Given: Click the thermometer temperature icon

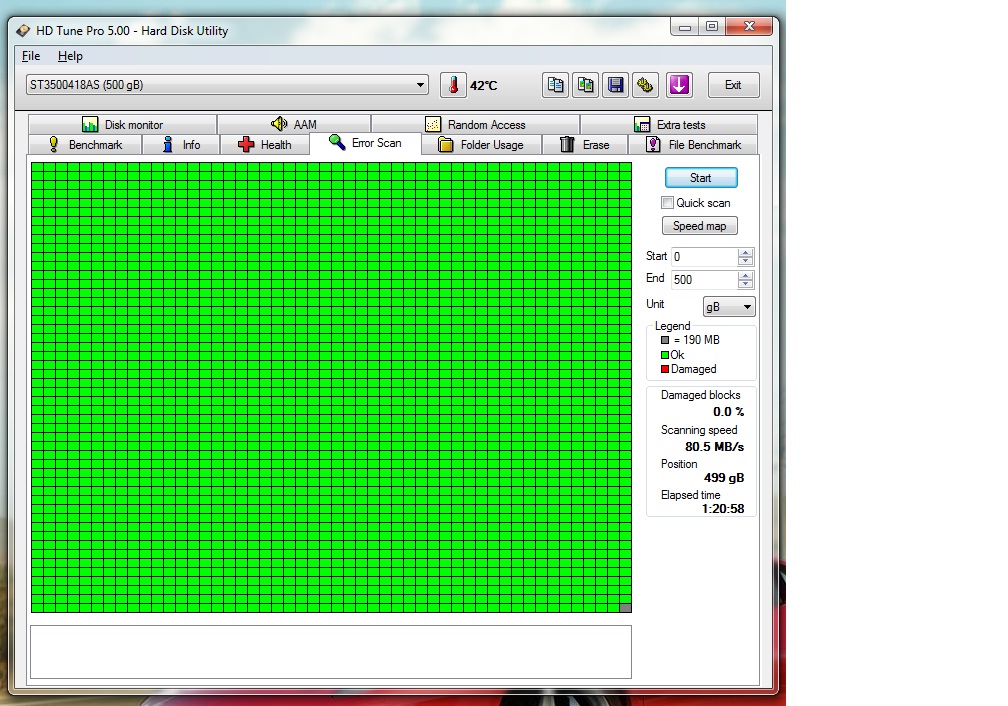Looking at the screenshot, I should coord(453,85).
